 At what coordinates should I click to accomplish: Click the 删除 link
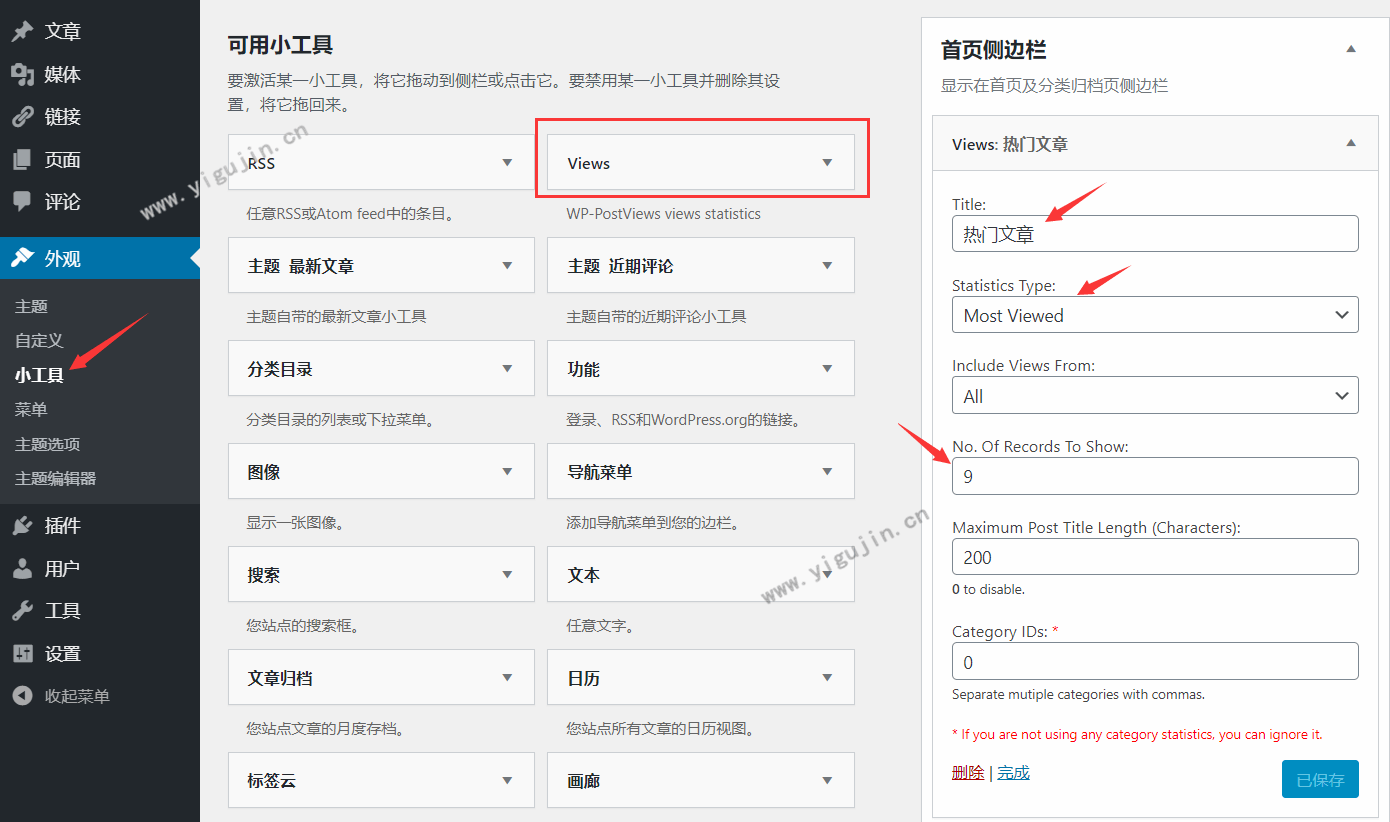967,773
